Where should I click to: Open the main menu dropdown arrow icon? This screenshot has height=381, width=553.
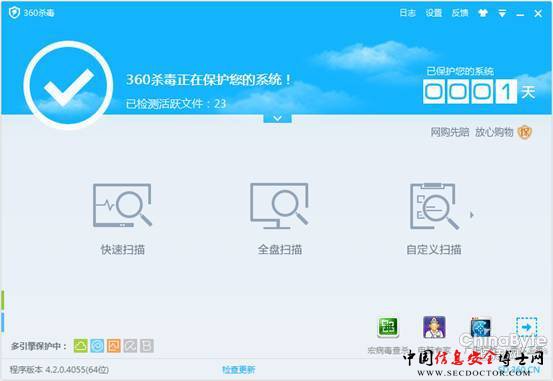tap(502, 14)
